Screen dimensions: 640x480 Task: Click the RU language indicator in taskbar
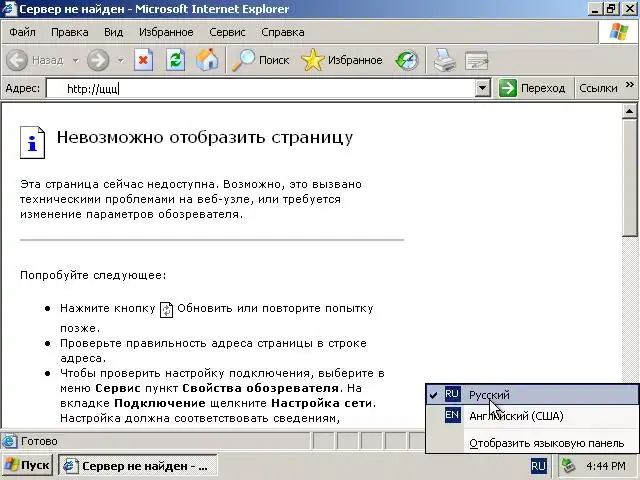(538, 466)
